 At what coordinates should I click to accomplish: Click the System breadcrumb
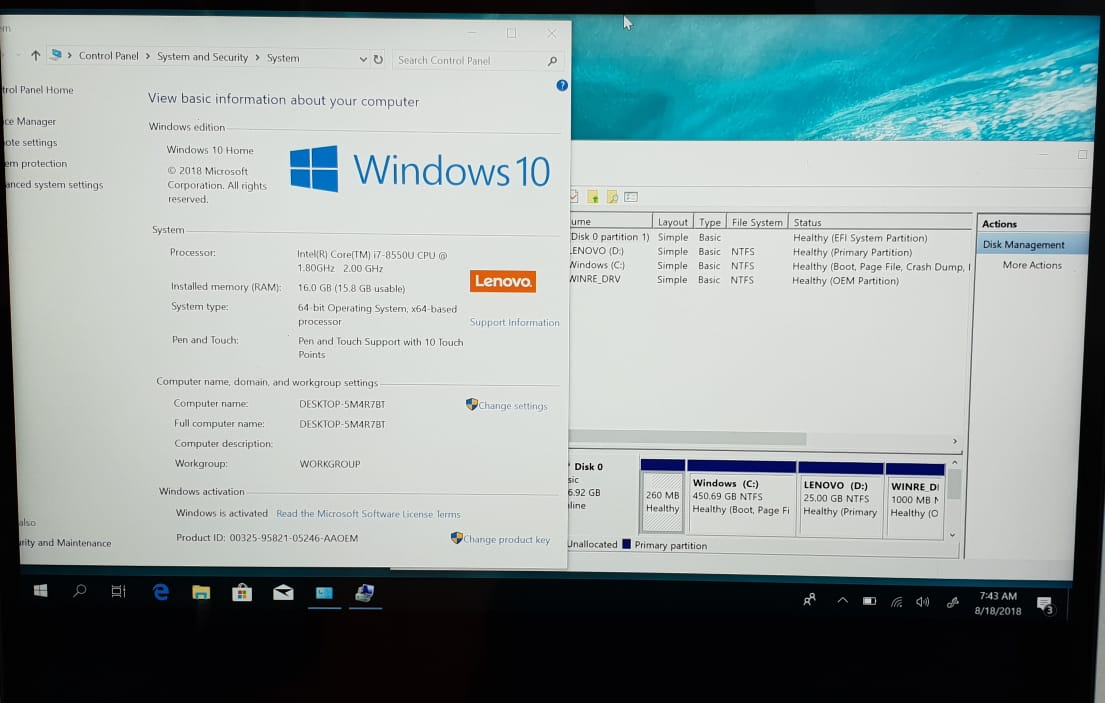(x=283, y=58)
